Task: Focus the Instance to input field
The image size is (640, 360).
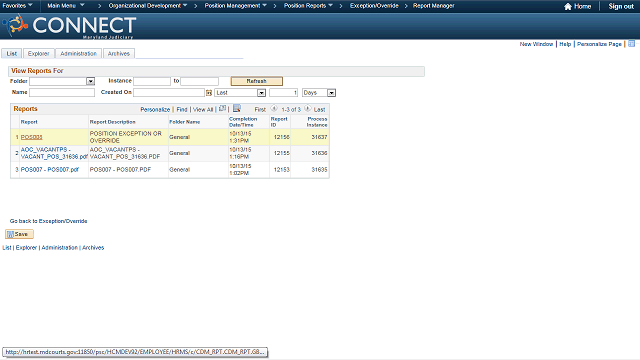Action: pos(200,81)
